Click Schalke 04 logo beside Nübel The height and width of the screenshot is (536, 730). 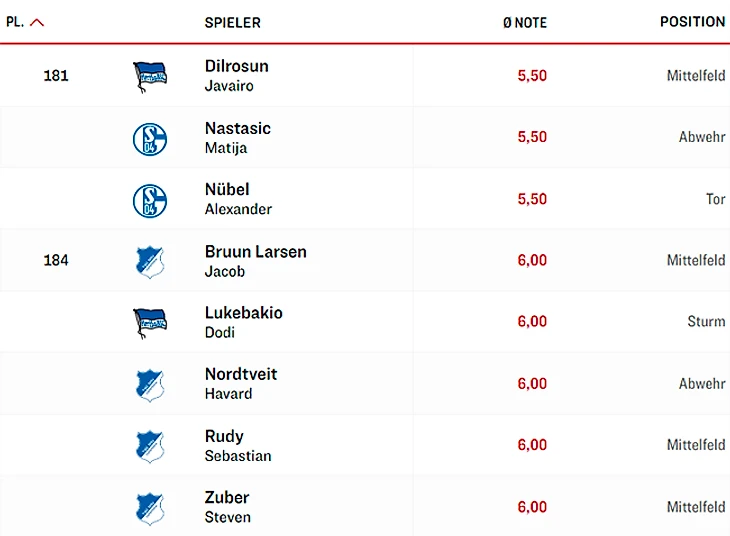pos(150,200)
